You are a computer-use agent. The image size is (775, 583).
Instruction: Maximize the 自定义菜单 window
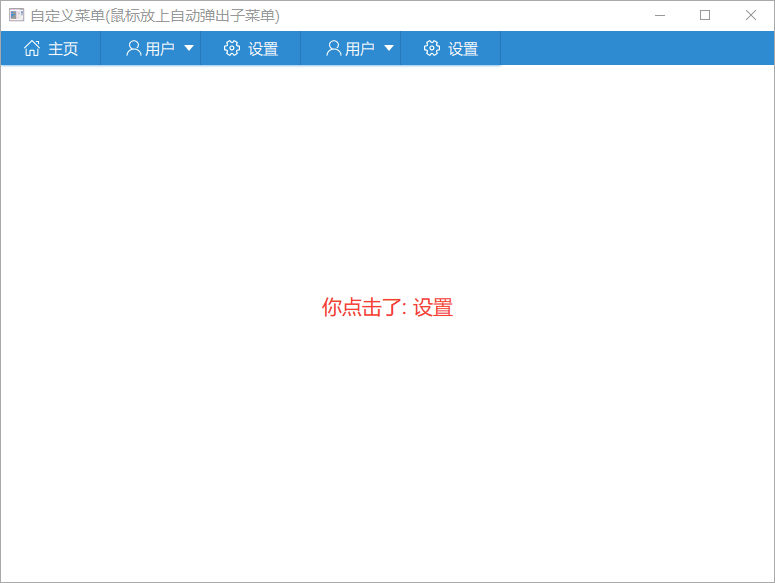705,15
